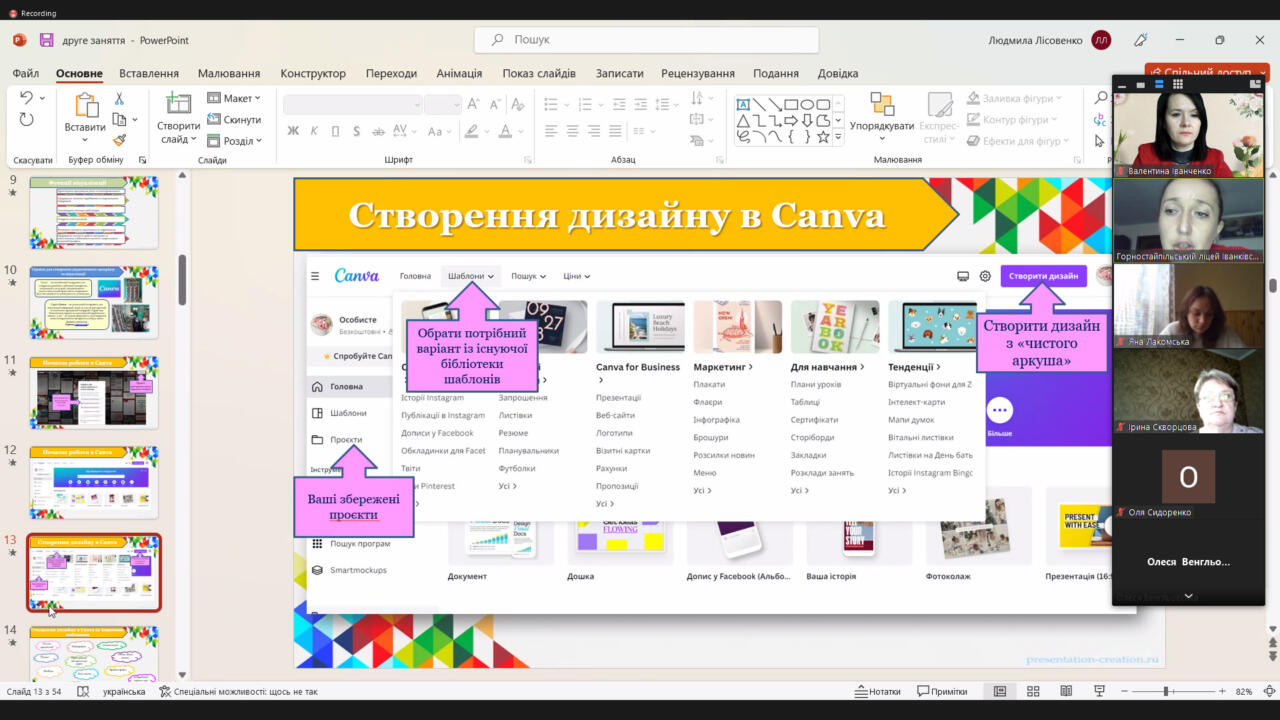This screenshot has width=1280, height=720.
Task: Switch to Reading view in status bar
Action: pyautogui.click(x=1066, y=691)
